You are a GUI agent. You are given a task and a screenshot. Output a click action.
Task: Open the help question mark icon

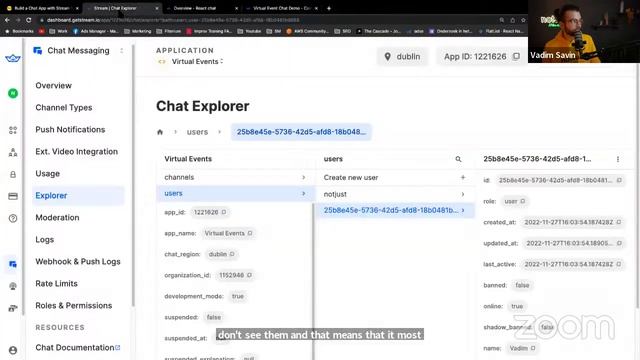click(13, 218)
